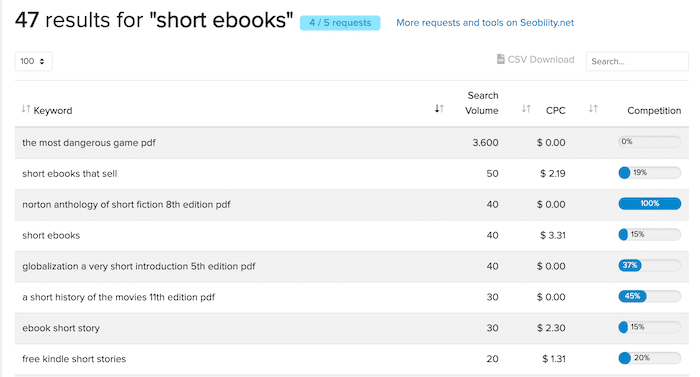
Task: Click the Keyword column header
Action: click(x=53, y=110)
